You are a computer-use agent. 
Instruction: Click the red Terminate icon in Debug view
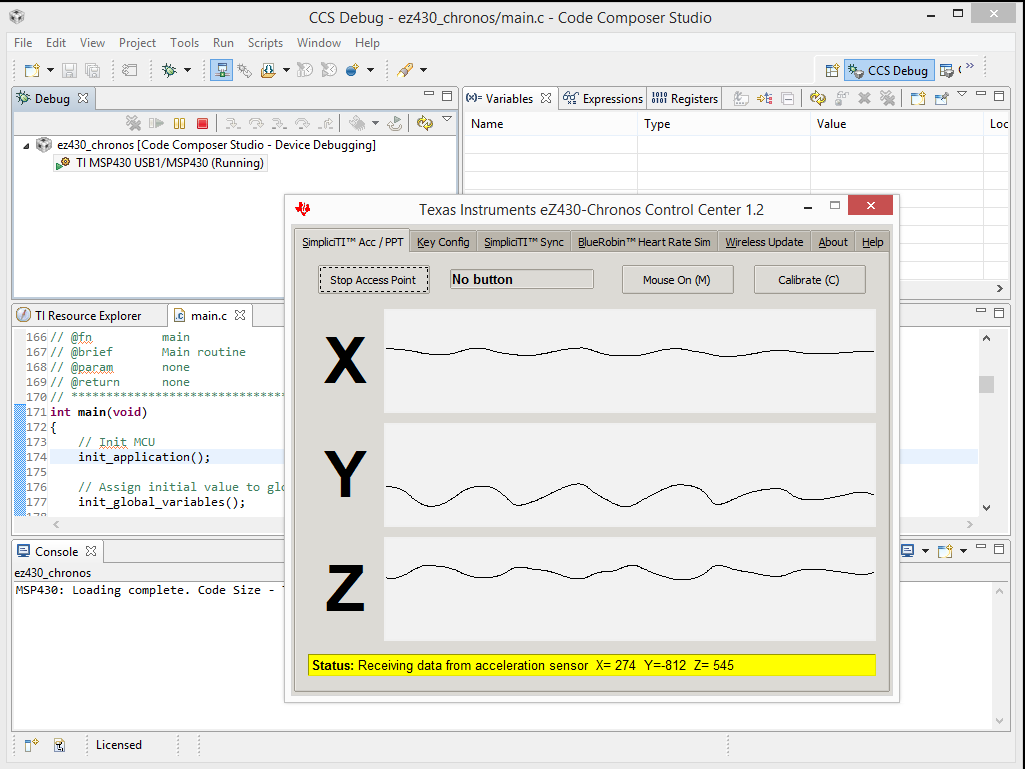point(203,123)
